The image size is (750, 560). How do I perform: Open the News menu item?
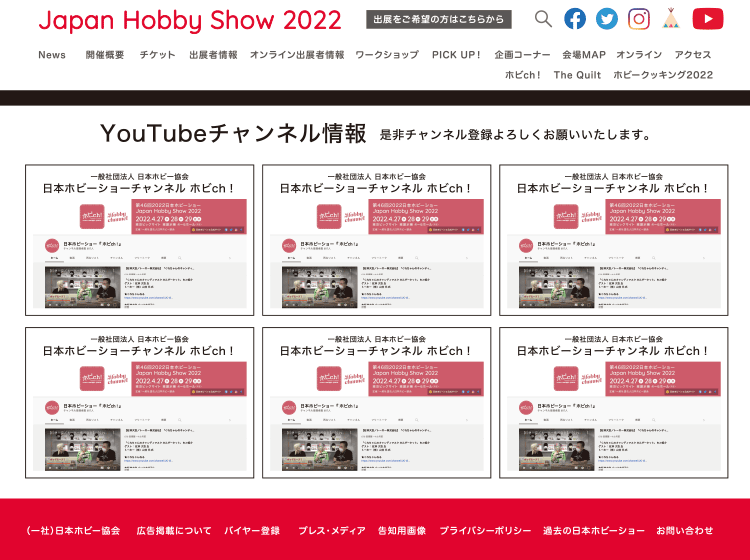pyautogui.click(x=52, y=55)
